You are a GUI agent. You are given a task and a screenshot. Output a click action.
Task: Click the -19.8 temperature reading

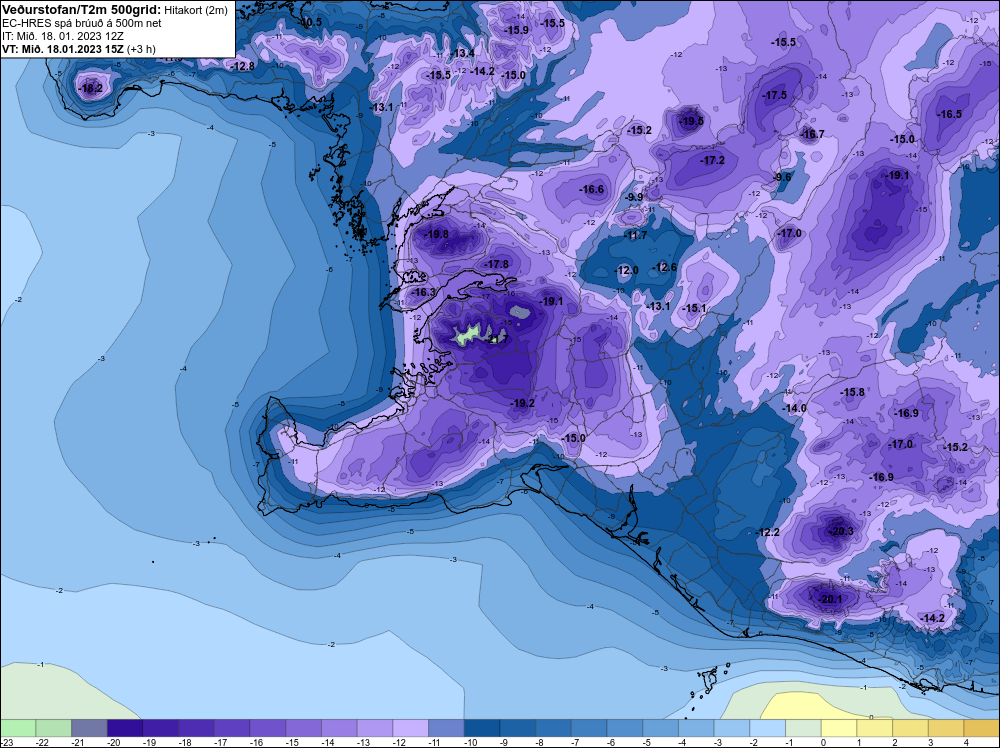[x=437, y=234]
